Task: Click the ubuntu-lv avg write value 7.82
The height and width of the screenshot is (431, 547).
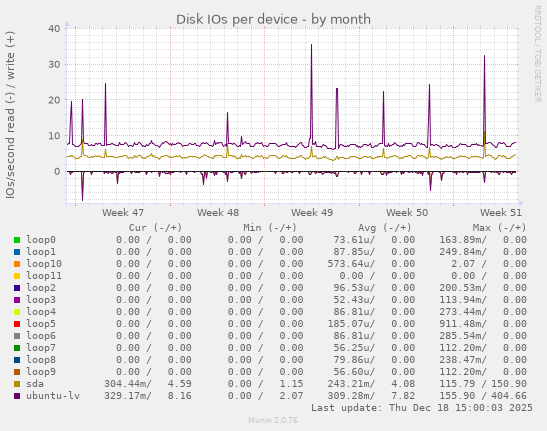Action: (403, 395)
